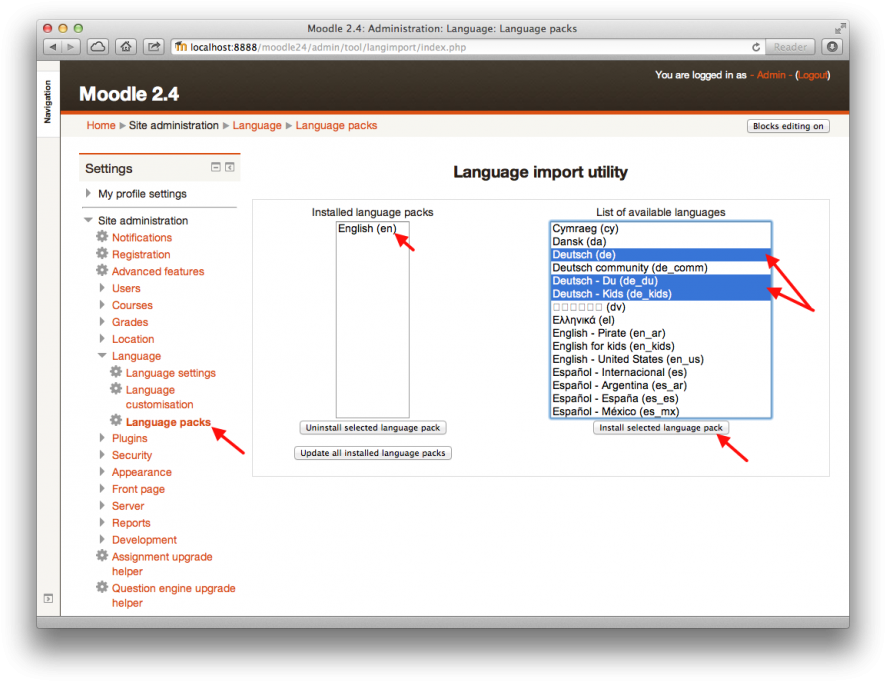This screenshot has height=681, width=885.
Task: Expand the Users tree item
Action: [101, 288]
